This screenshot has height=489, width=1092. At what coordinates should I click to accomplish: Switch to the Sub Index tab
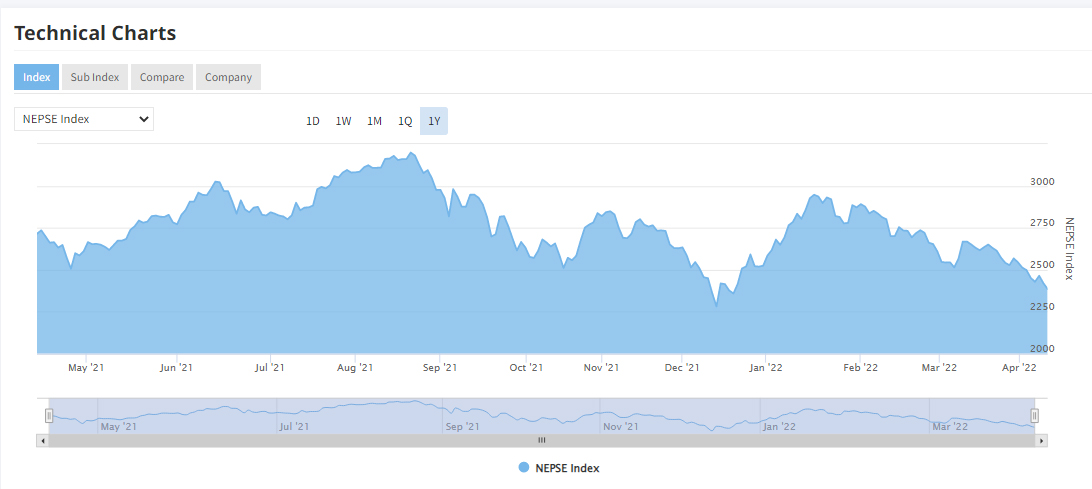(x=94, y=77)
